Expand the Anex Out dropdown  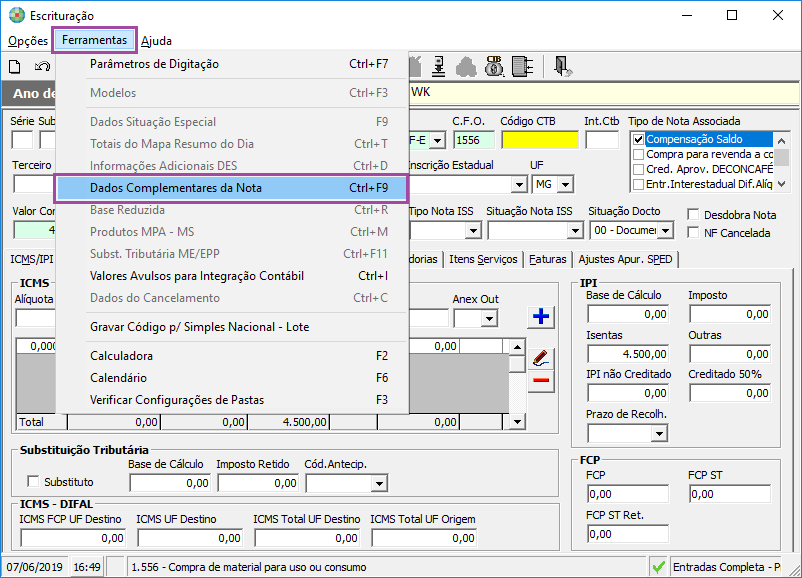(x=489, y=319)
